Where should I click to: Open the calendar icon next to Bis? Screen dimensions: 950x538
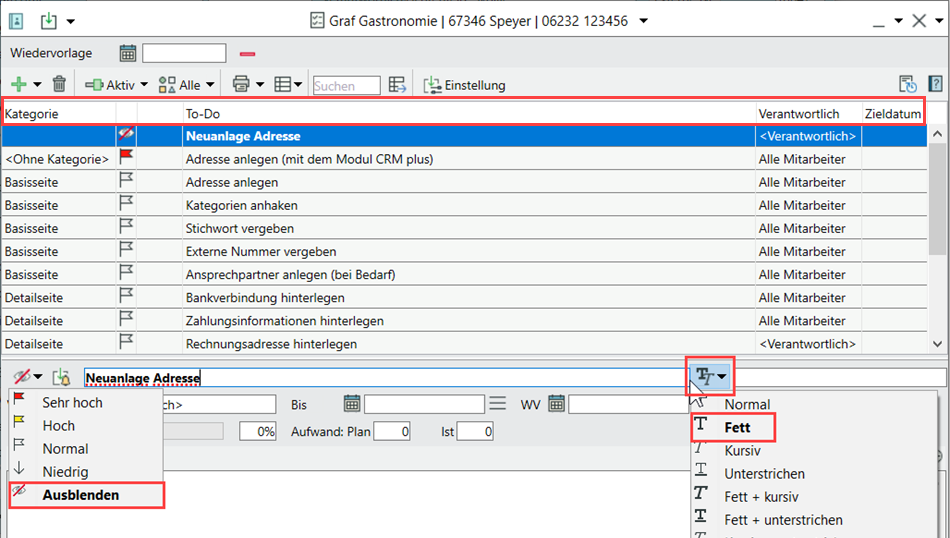tap(351, 404)
